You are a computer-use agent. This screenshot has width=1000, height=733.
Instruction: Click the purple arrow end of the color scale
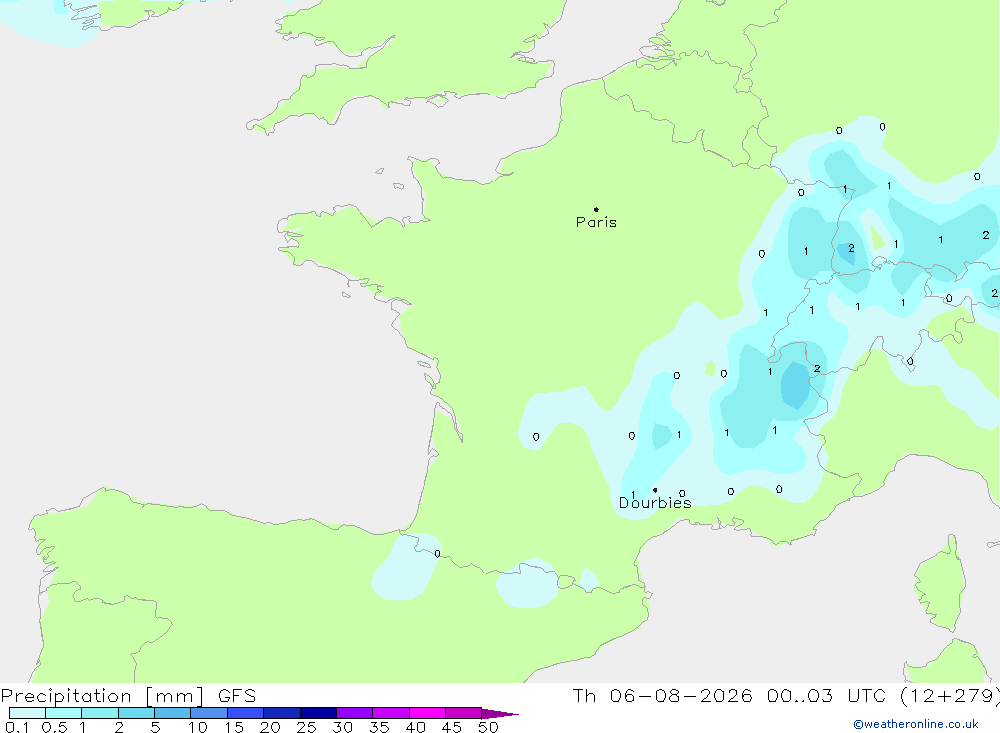(x=500, y=714)
